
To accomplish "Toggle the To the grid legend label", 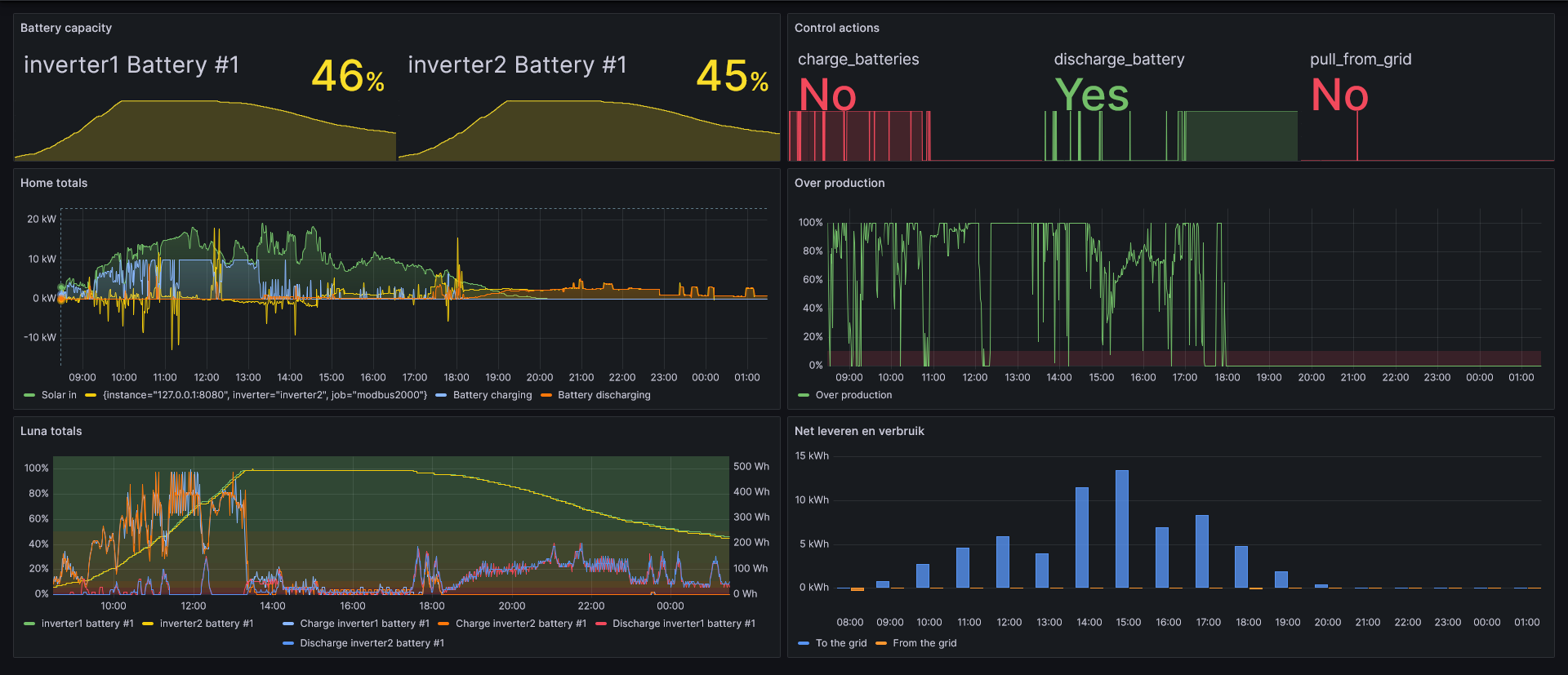I will (841, 643).
